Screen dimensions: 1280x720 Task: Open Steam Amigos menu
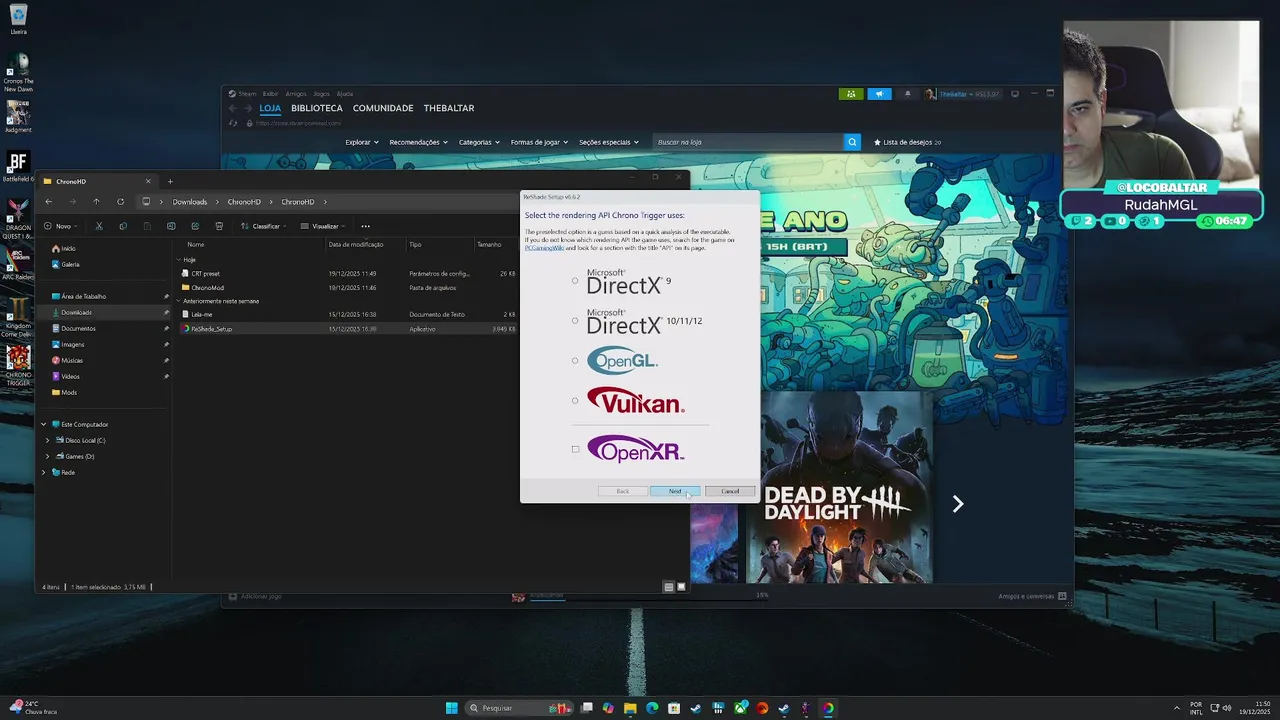pyautogui.click(x=296, y=94)
